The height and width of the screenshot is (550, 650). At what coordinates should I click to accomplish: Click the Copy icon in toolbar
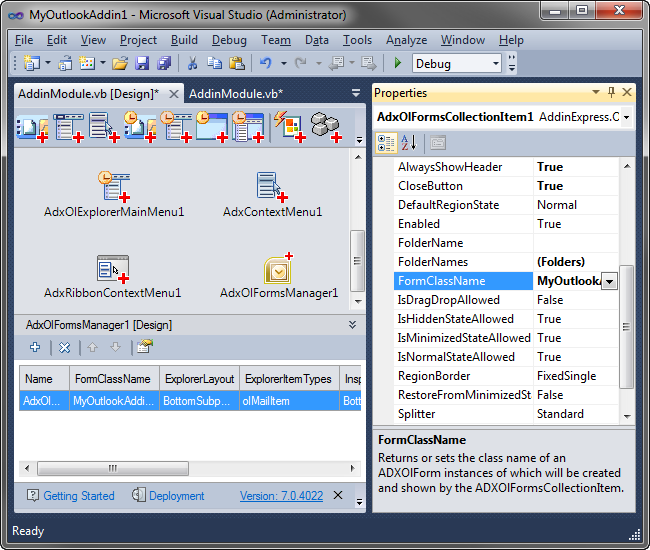pyautogui.click(x=214, y=63)
